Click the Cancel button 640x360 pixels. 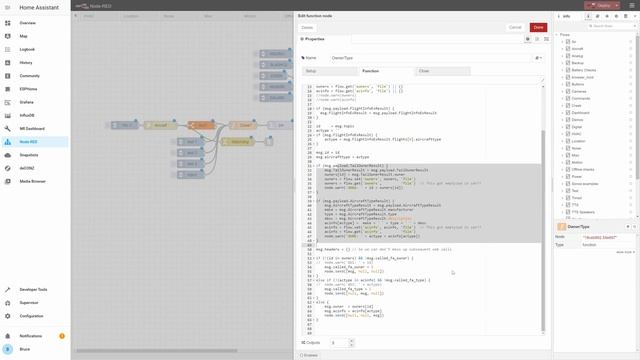pos(515,27)
